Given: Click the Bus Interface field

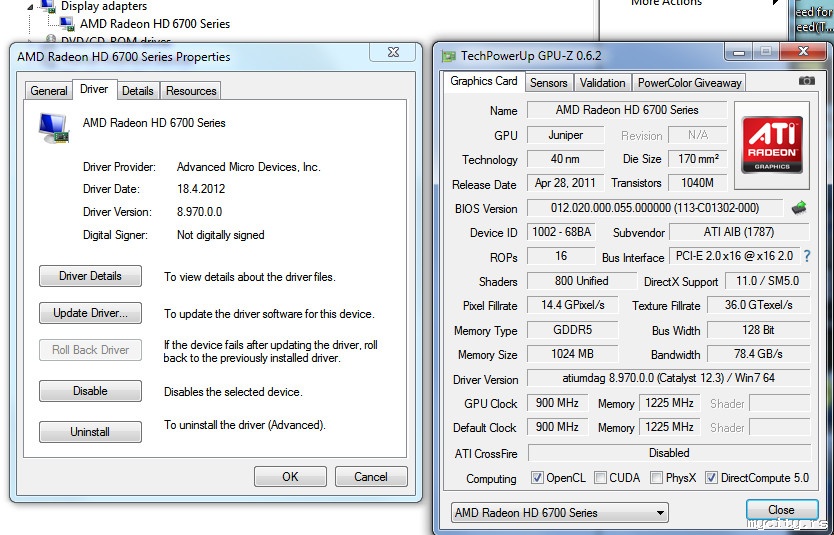Looking at the screenshot, I should click(734, 256).
